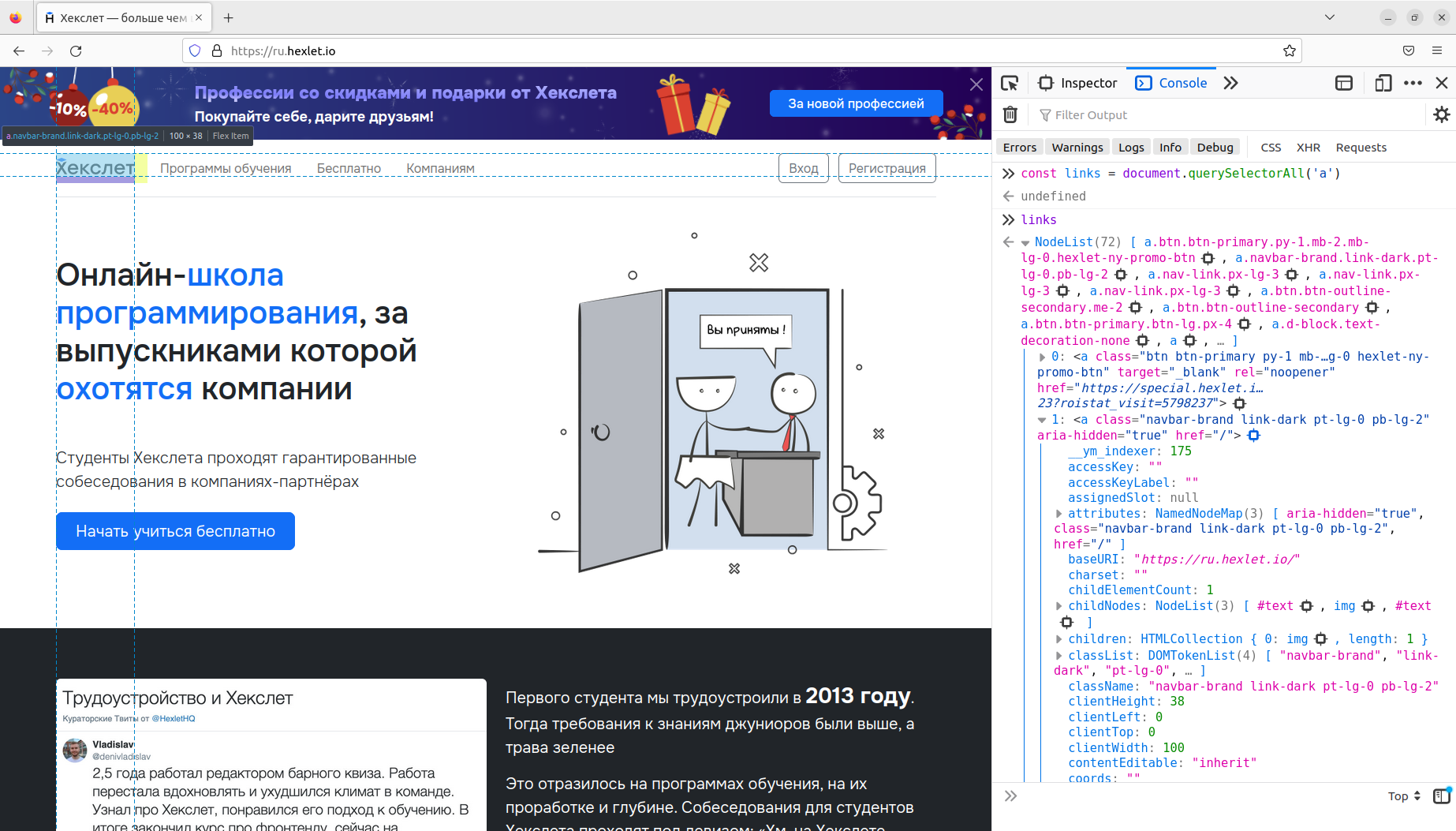
Task: Collapse the attributes NamedNodeMap entry
Action: pyautogui.click(x=1059, y=513)
